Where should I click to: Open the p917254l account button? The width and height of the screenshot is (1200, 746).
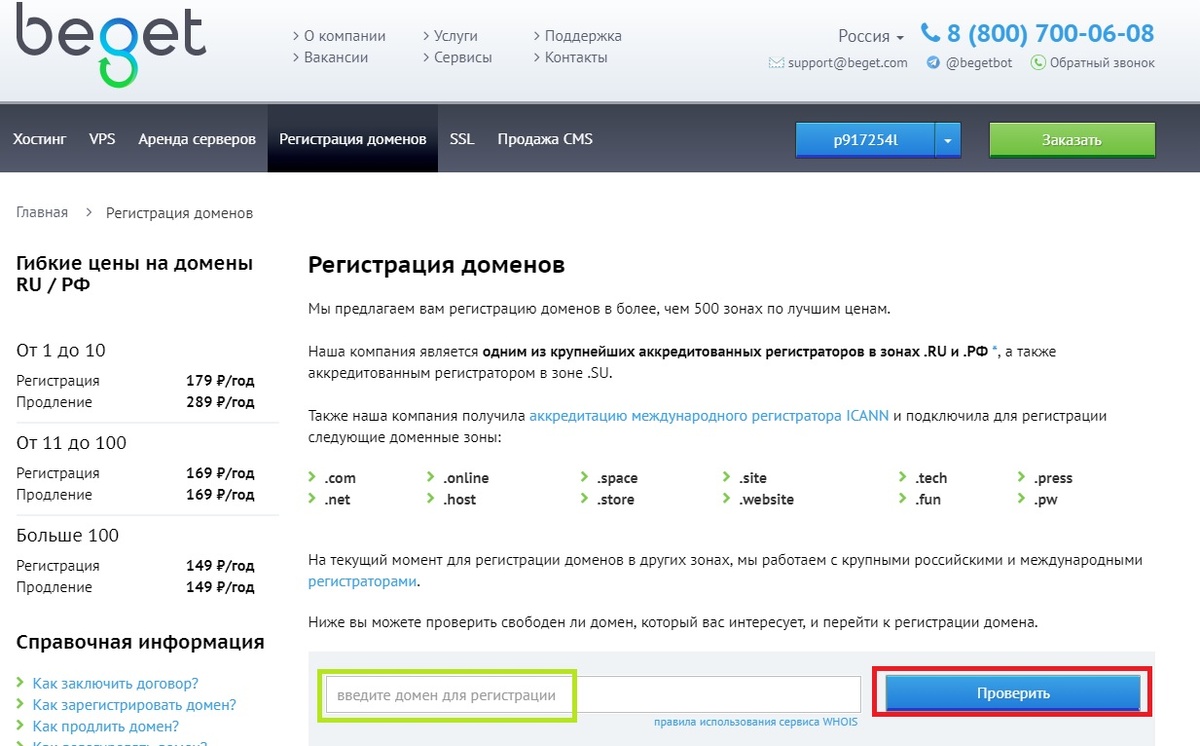866,141
